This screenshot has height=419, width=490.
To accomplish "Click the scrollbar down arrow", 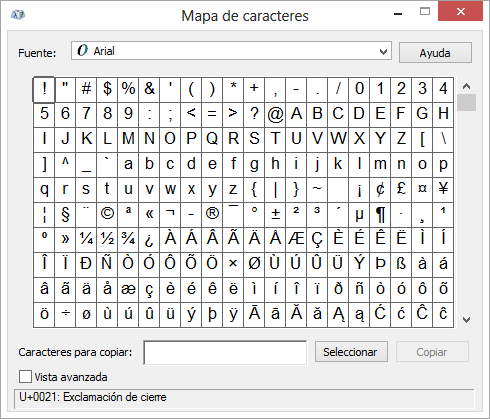I will (466, 320).
